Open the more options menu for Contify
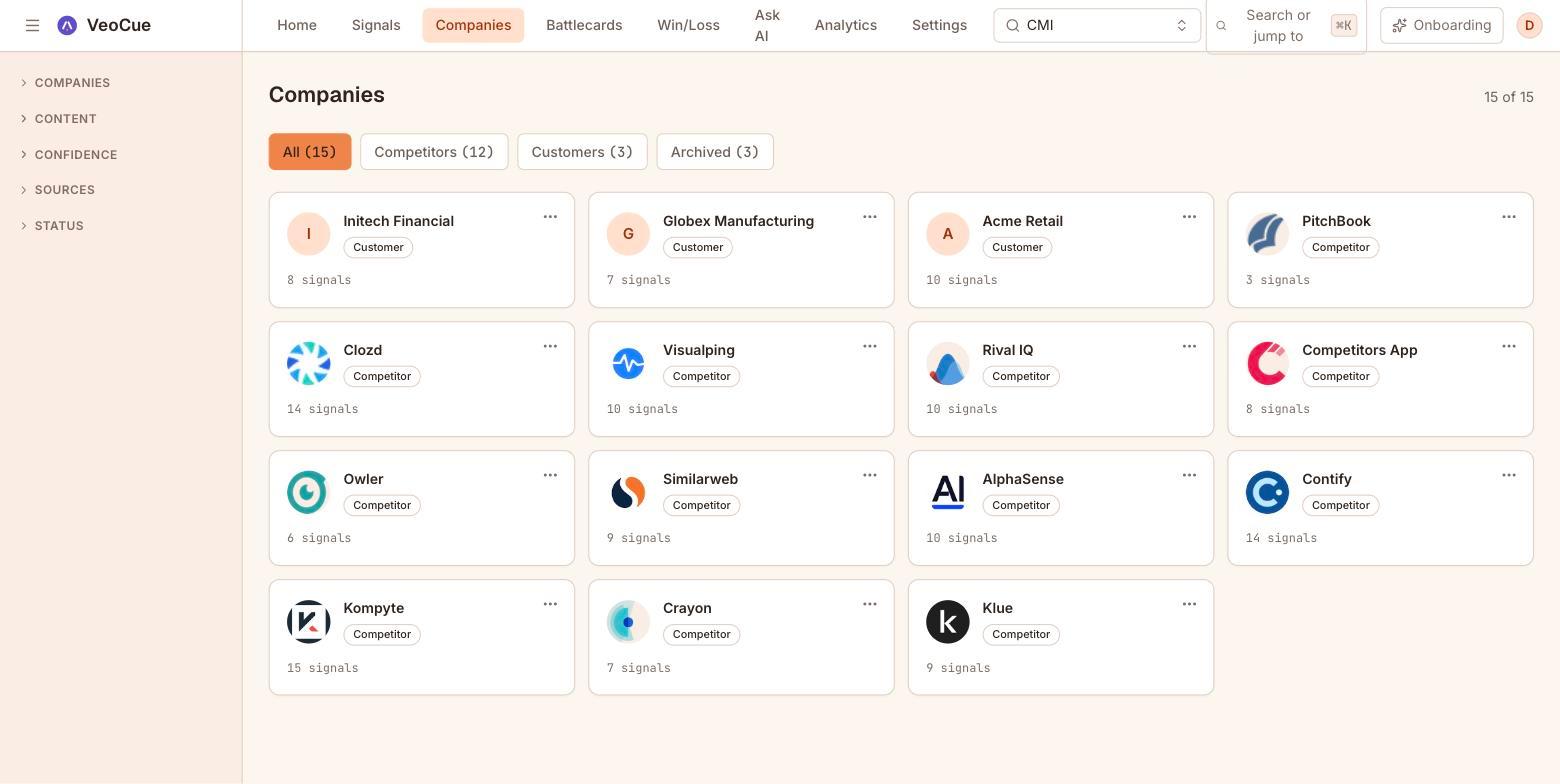Image resolution: width=1560 pixels, height=784 pixels. (x=1509, y=475)
